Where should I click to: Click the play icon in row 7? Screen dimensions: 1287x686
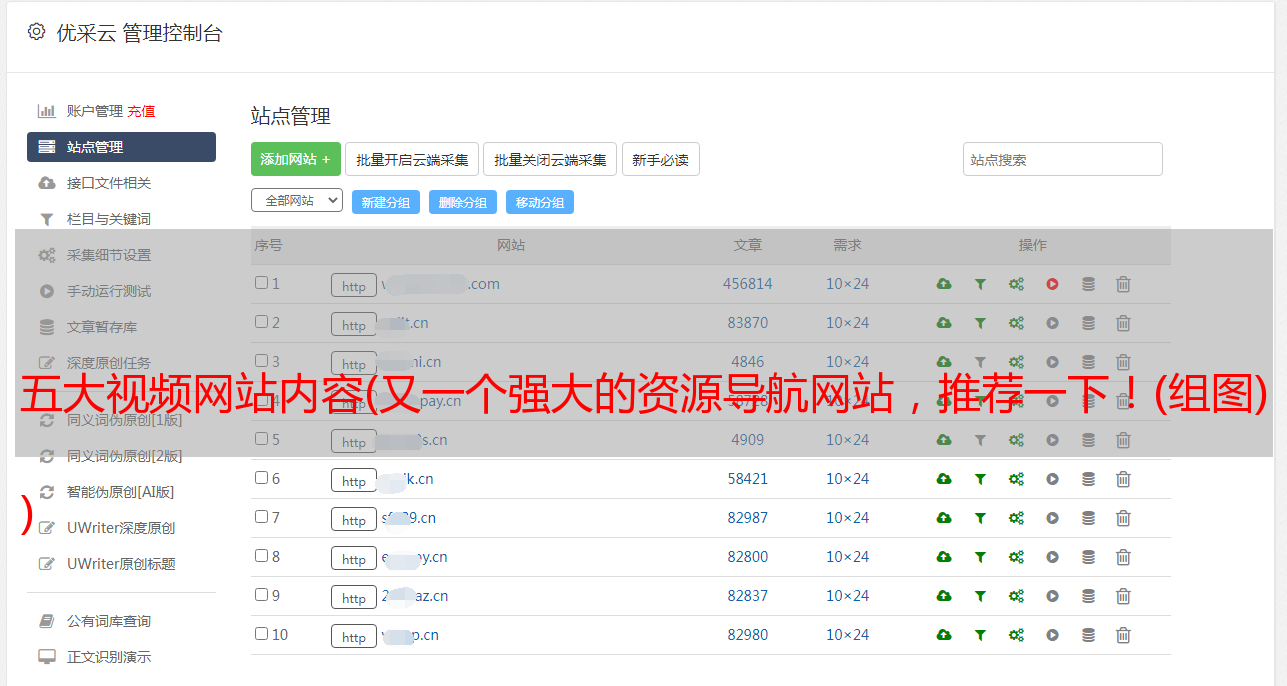[1052, 518]
